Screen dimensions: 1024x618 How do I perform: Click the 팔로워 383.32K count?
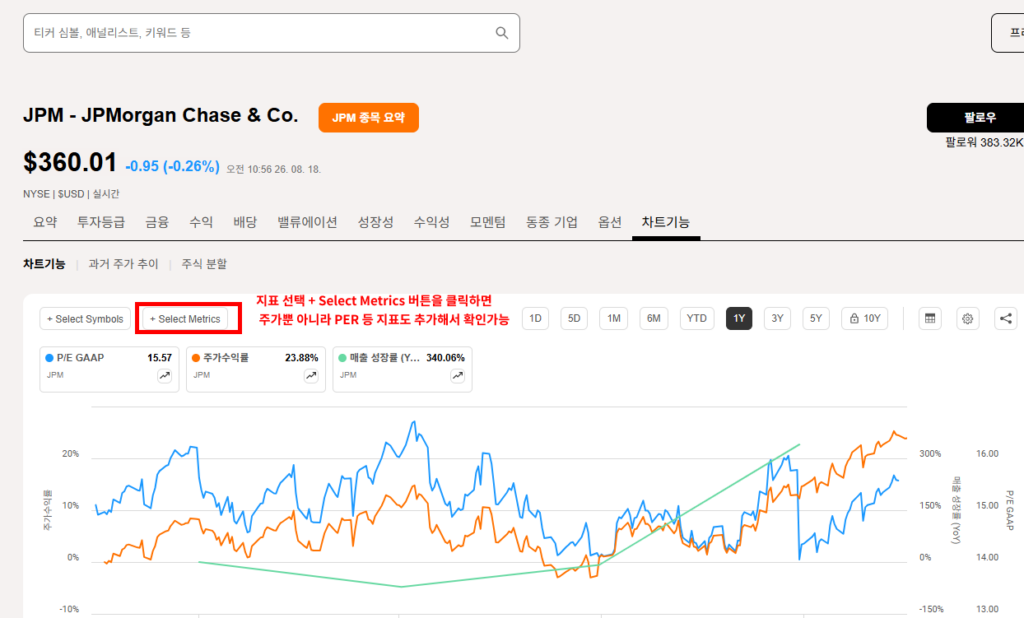click(984, 142)
